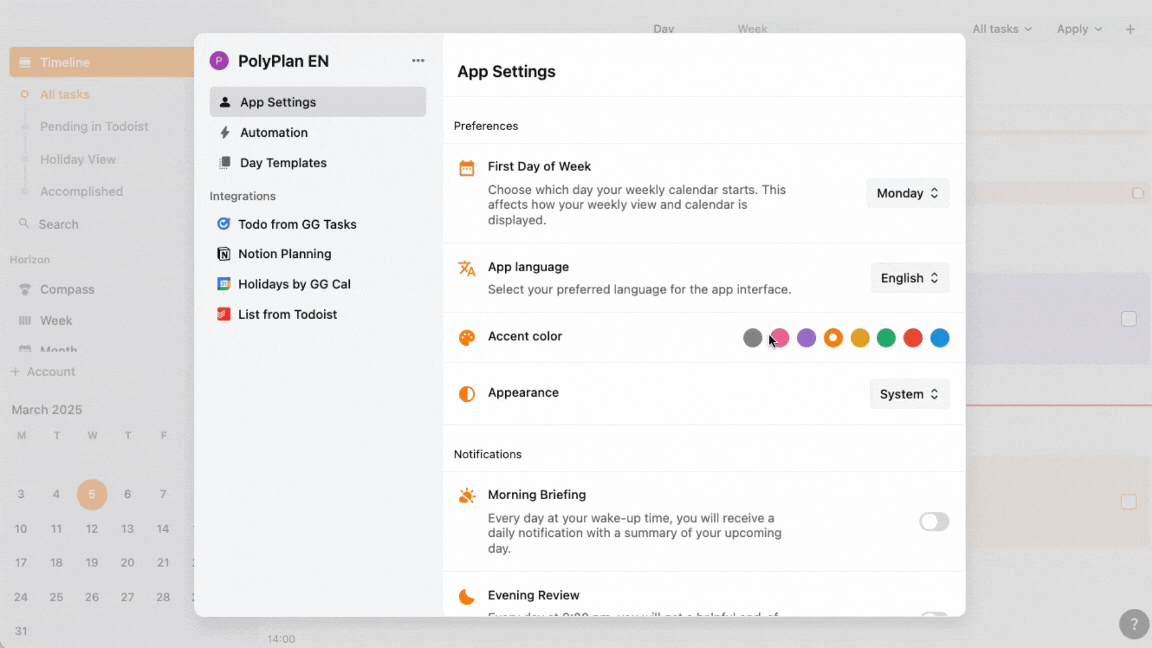Select App Settings in sidebar
This screenshot has height=648, width=1152.
tap(317, 102)
